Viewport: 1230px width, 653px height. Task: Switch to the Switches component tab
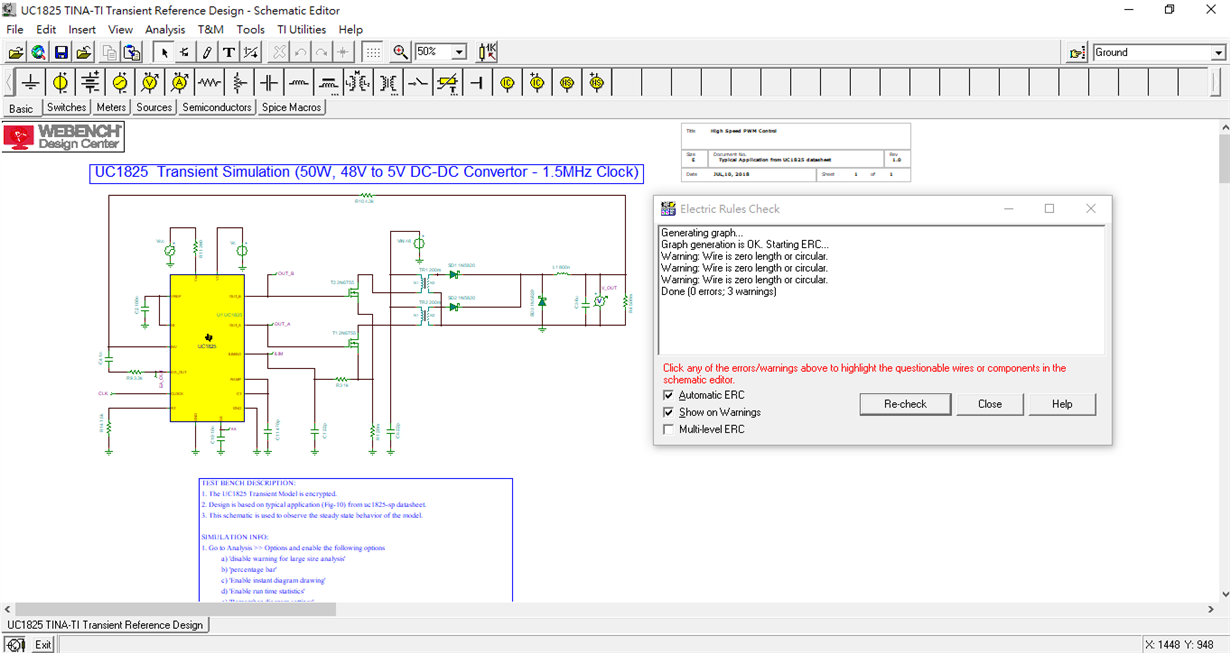tap(67, 107)
